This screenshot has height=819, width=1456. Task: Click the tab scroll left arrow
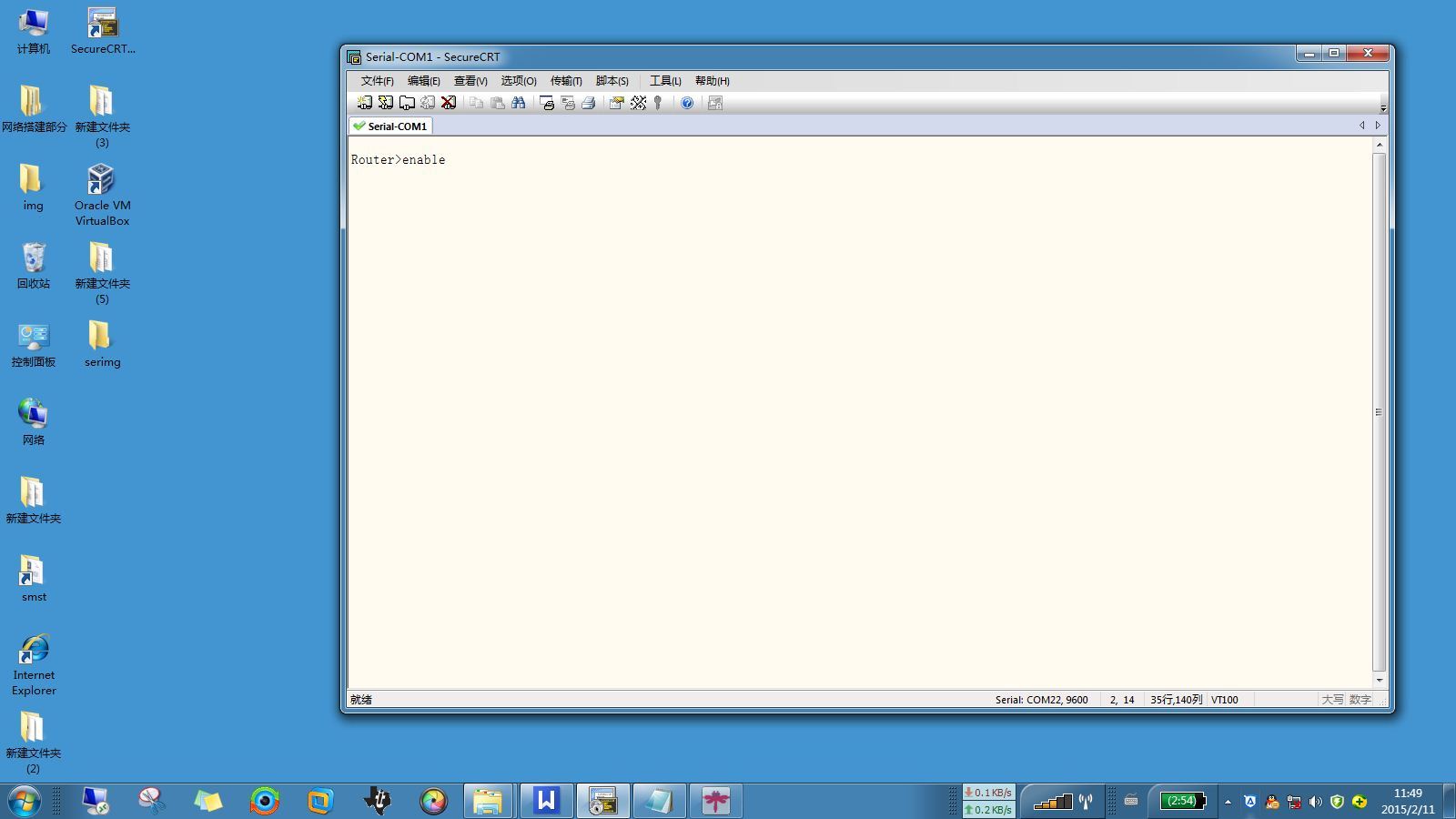(x=1362, y=126)
